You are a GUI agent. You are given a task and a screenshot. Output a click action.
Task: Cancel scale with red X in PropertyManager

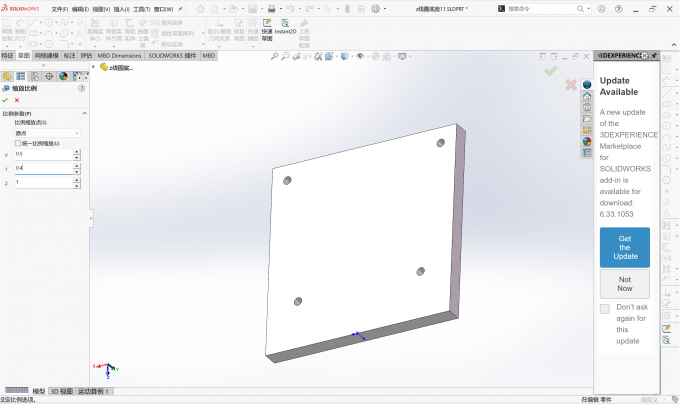point(17,100)
